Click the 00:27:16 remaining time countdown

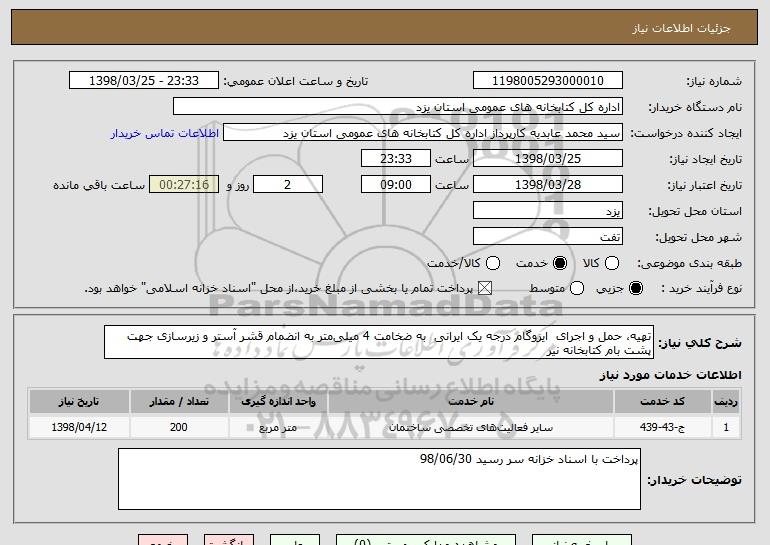pyautogui.click(x=183, y=185)
